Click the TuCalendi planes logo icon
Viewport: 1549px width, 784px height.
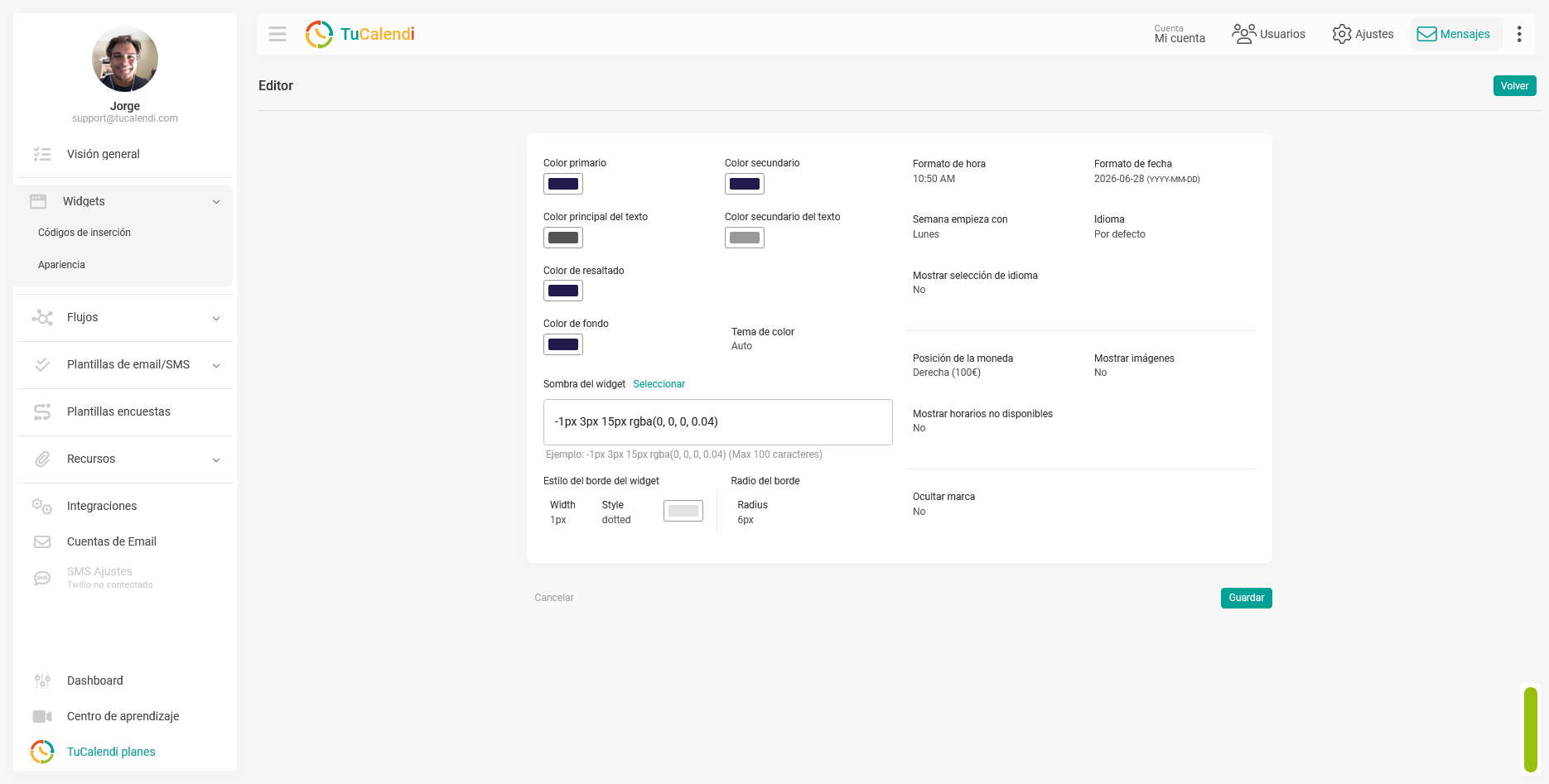coord(42,752)
